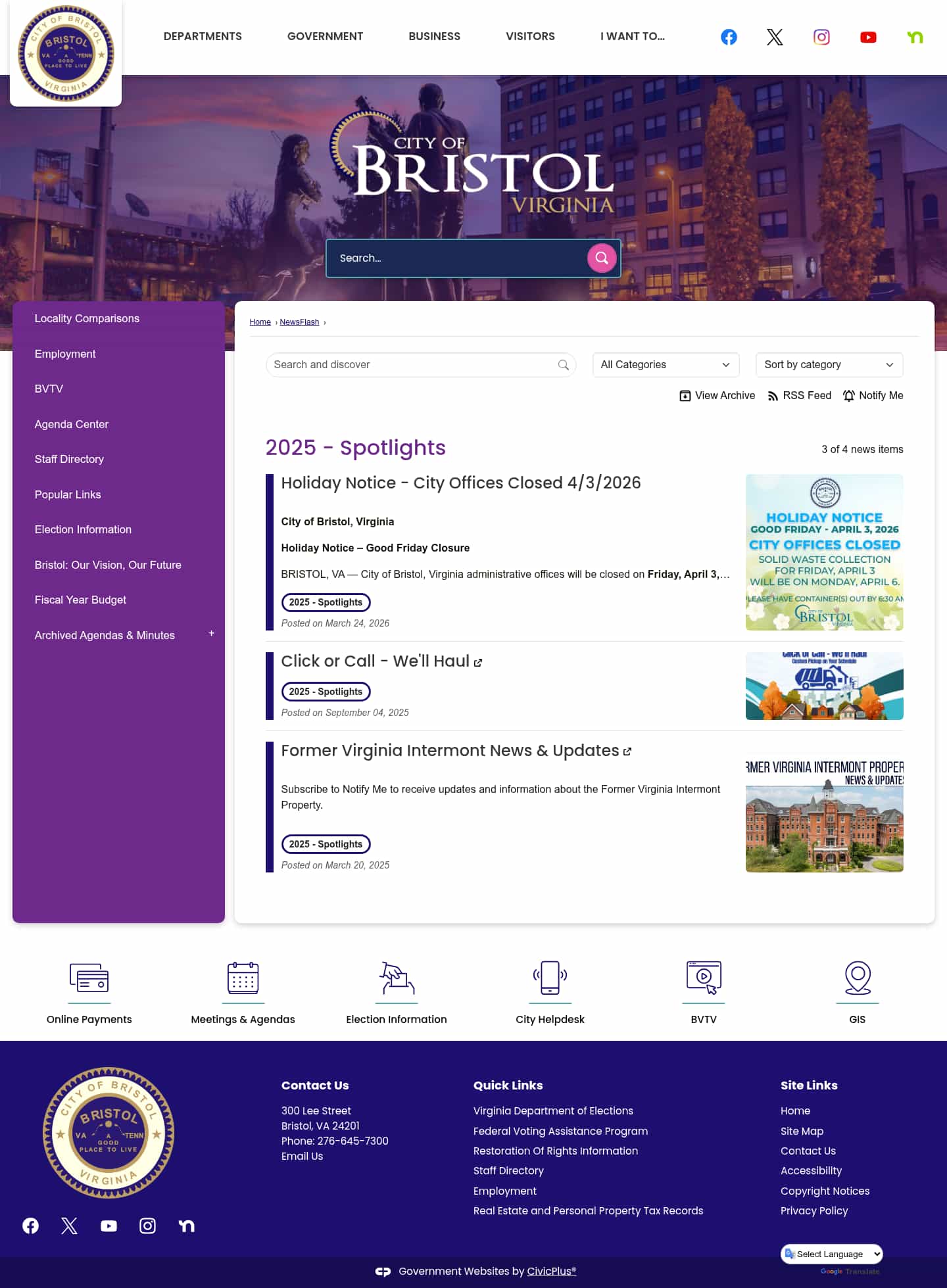The height and width of the screenshot is (1288, 947).
Task: Click the magnifier icon in the Search and discover field
Action: coord(563,365)
